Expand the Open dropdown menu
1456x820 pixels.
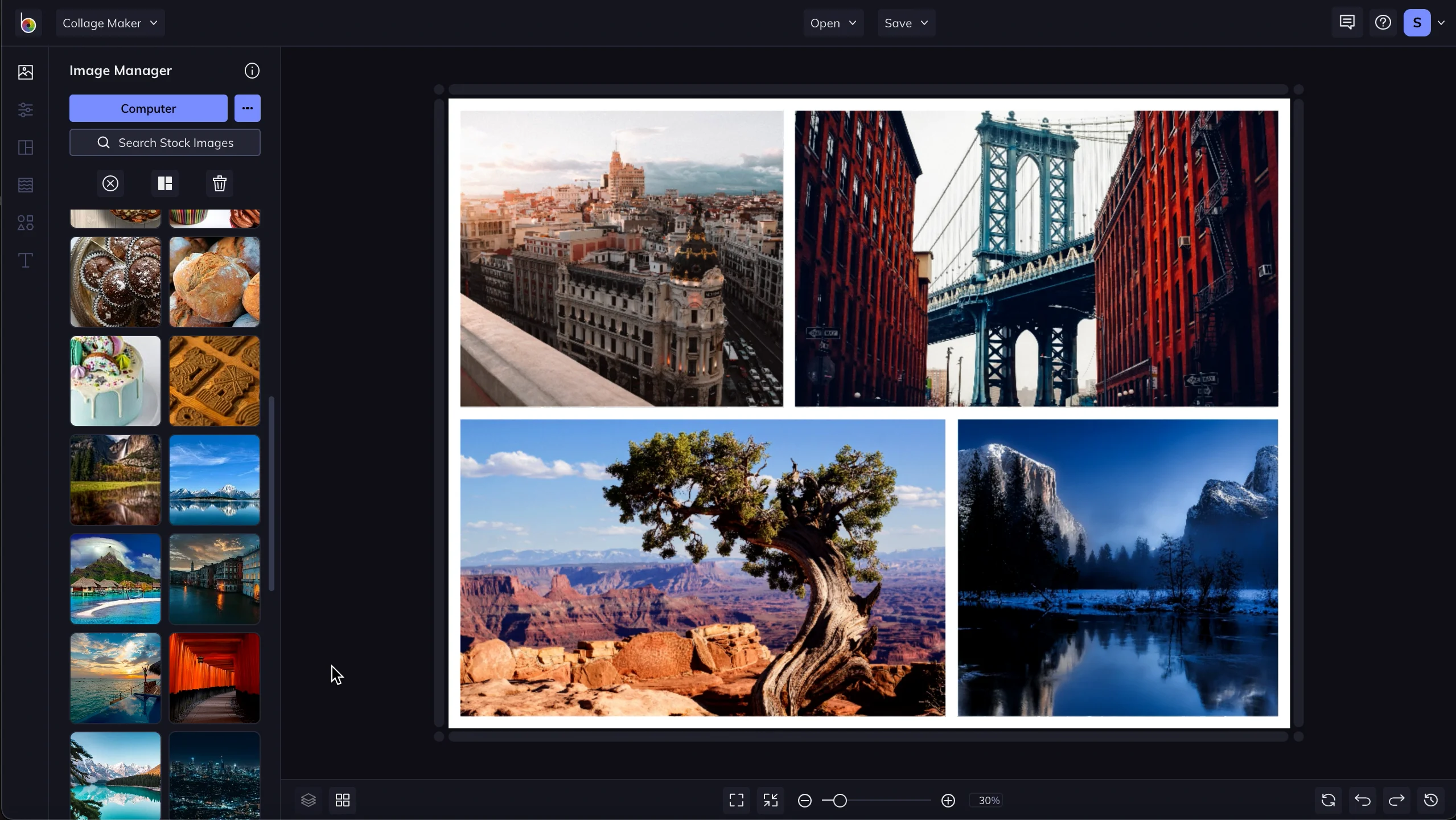click(833, 23)
